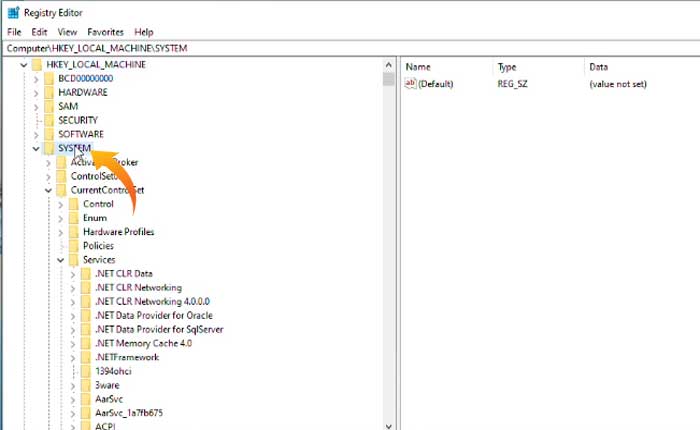Click the AarSvc_1a7fb675 folder icon

pos(86,413)
